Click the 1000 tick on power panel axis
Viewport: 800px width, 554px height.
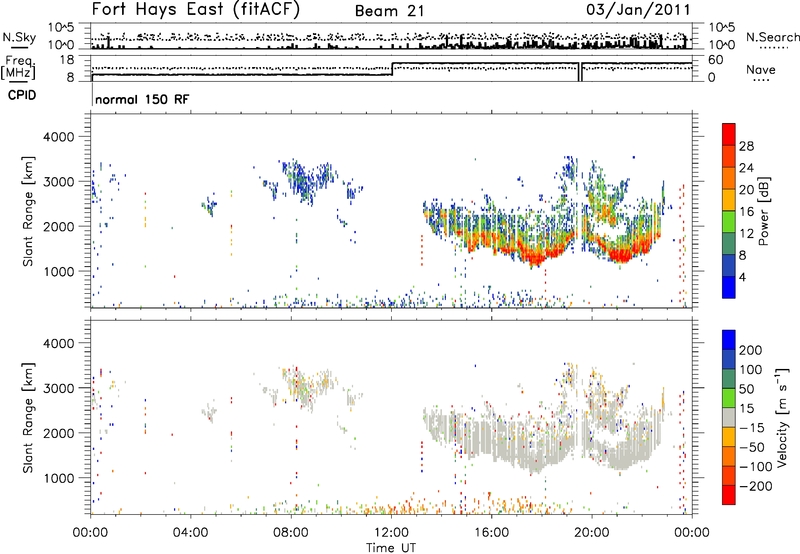(58, 271)
